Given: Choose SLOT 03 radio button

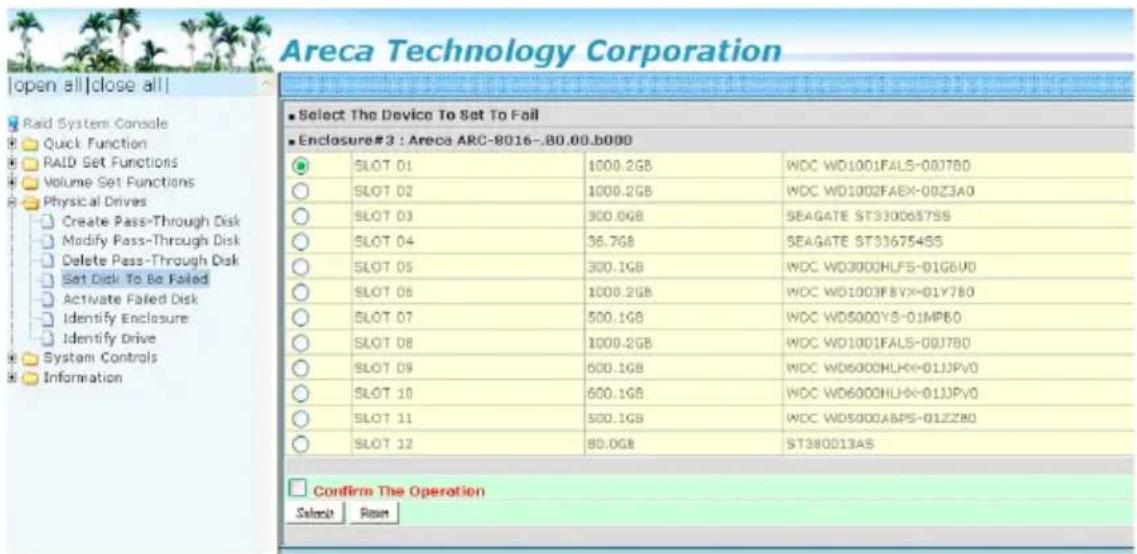Looking at the screenshot, I should pos(300,216).
